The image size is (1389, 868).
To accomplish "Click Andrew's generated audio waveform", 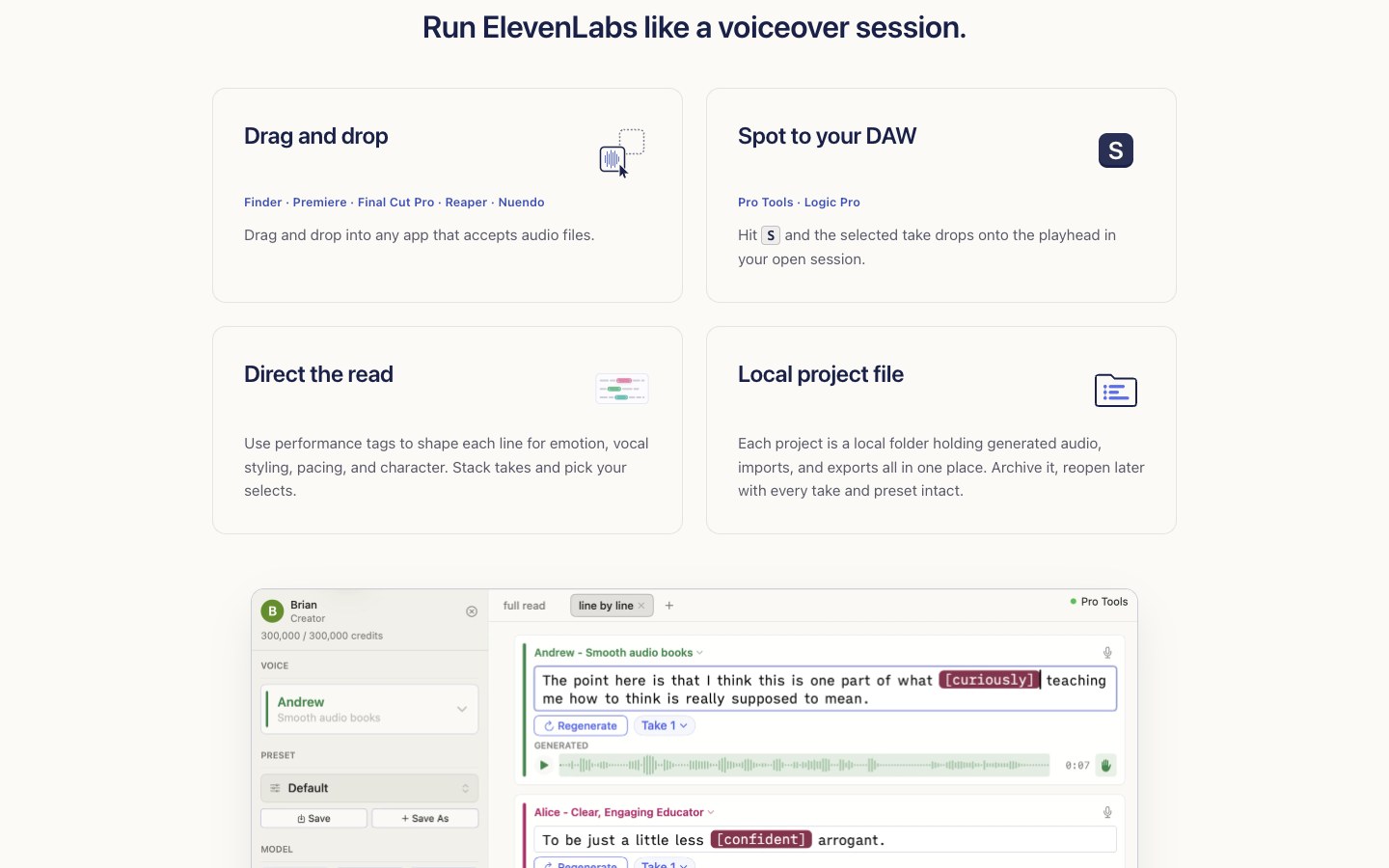I will tap(804, 766).
